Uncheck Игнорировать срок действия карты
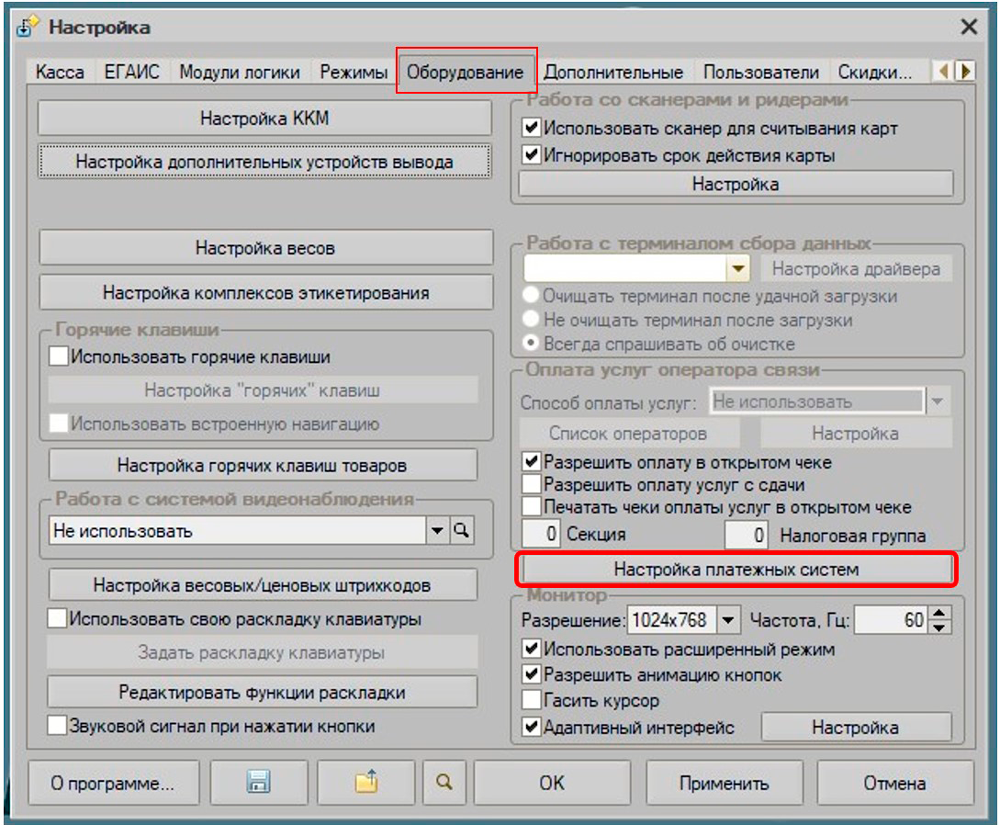 531,155
